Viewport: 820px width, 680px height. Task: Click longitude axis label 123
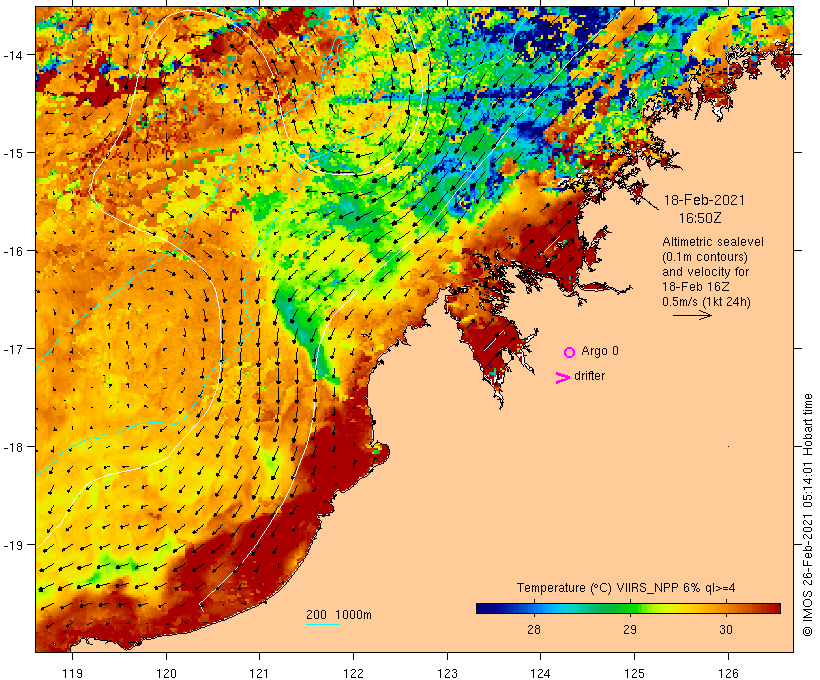[447, 673]
